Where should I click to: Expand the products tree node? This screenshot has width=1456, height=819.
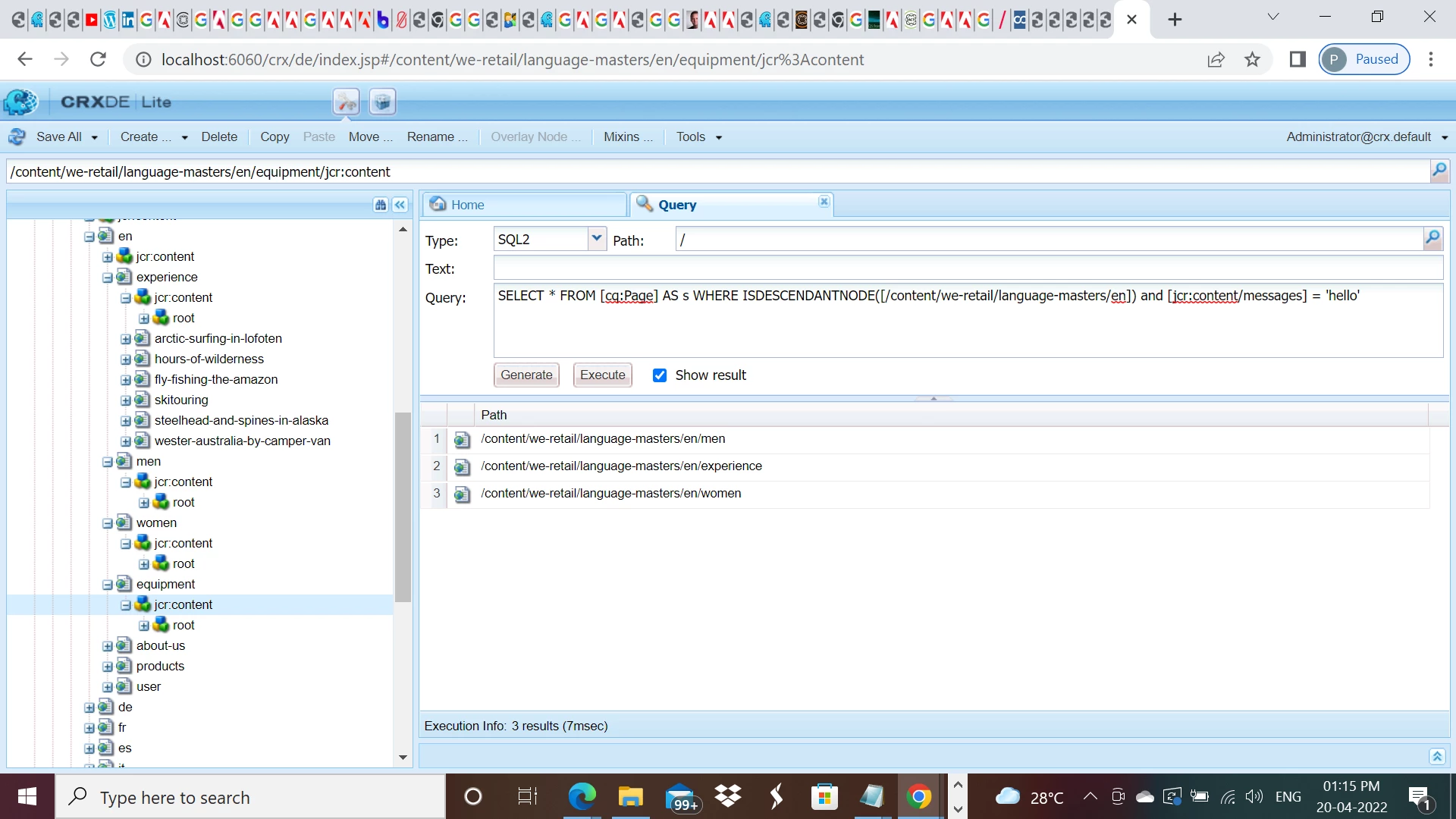click(x=108, y=667)
